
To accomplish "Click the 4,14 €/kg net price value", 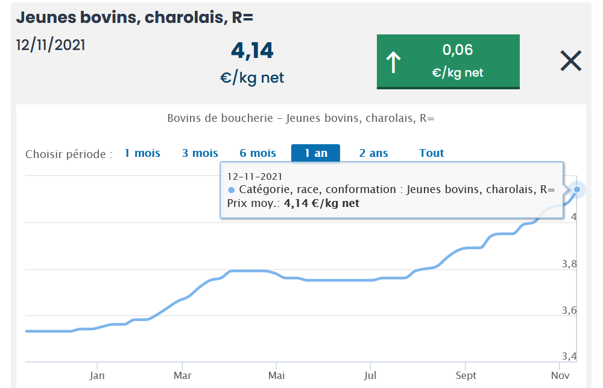I will [x=252, y=62].
